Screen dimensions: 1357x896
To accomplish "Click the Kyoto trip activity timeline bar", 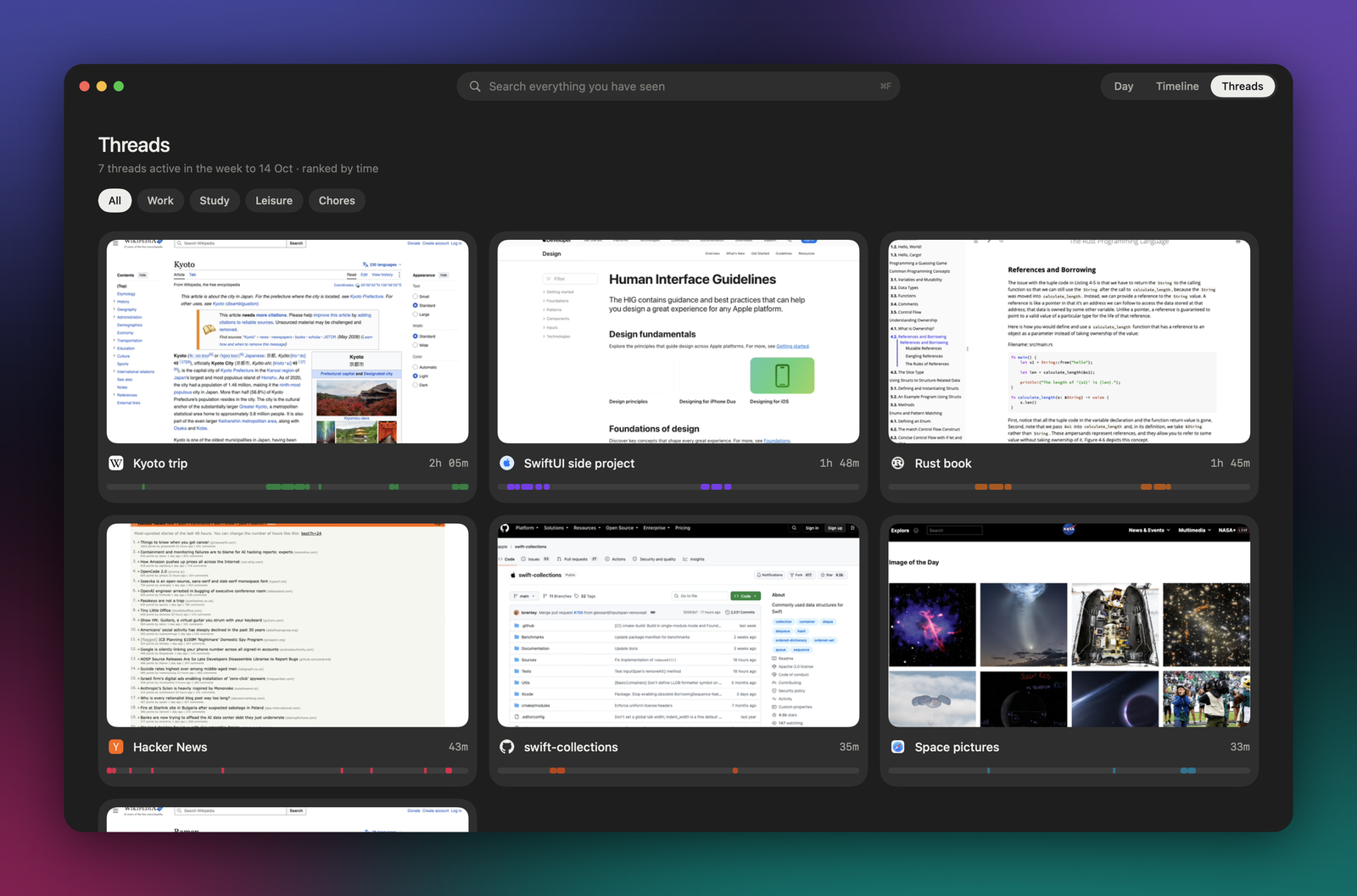I will (288, 487).
